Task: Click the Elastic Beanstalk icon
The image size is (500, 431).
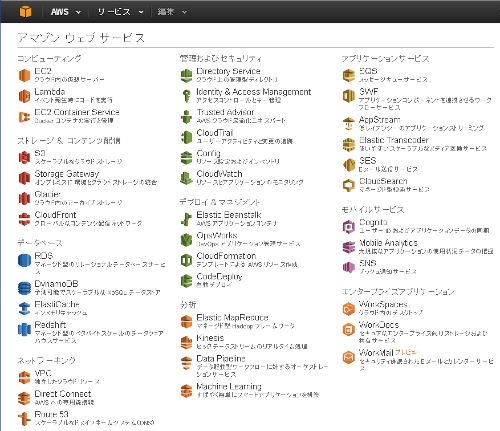Action: pos(186,219)
